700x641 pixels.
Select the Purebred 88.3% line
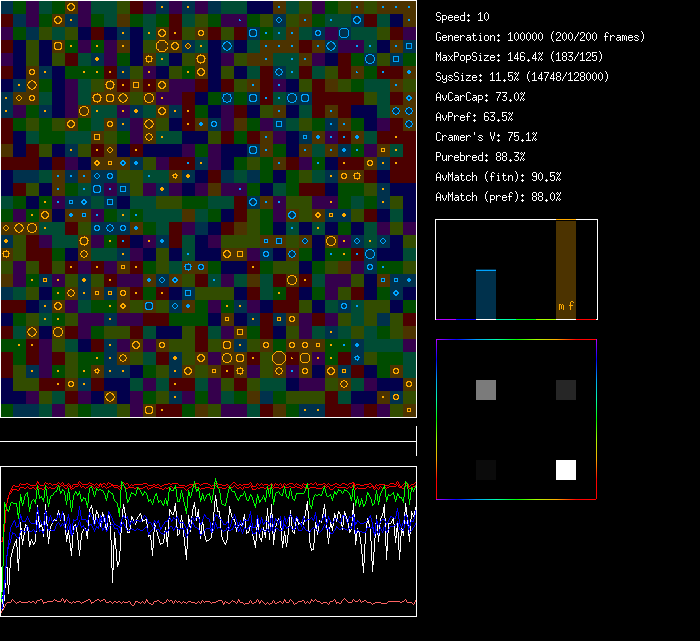click(x=480, y=157)
